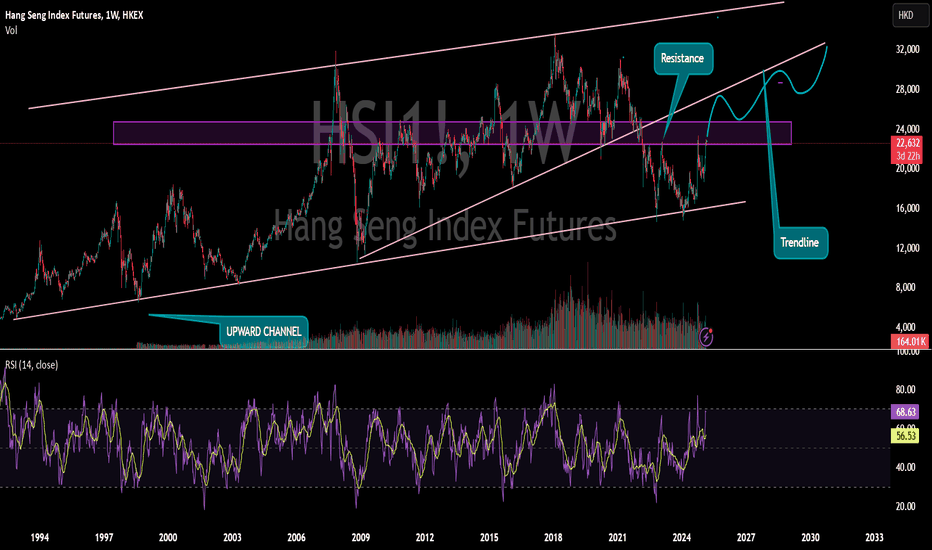Click the 2018 time axis label

tap(553, 538)
